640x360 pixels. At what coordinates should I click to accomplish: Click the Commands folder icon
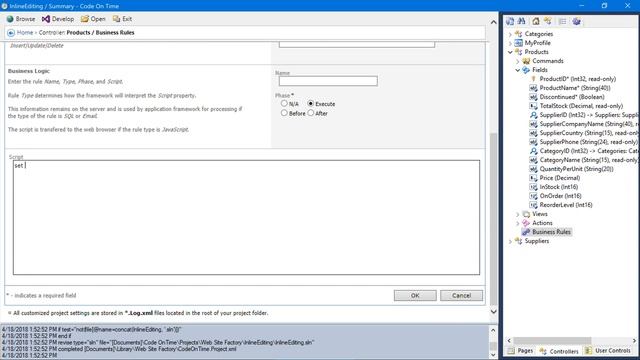[x=526, y=61]
